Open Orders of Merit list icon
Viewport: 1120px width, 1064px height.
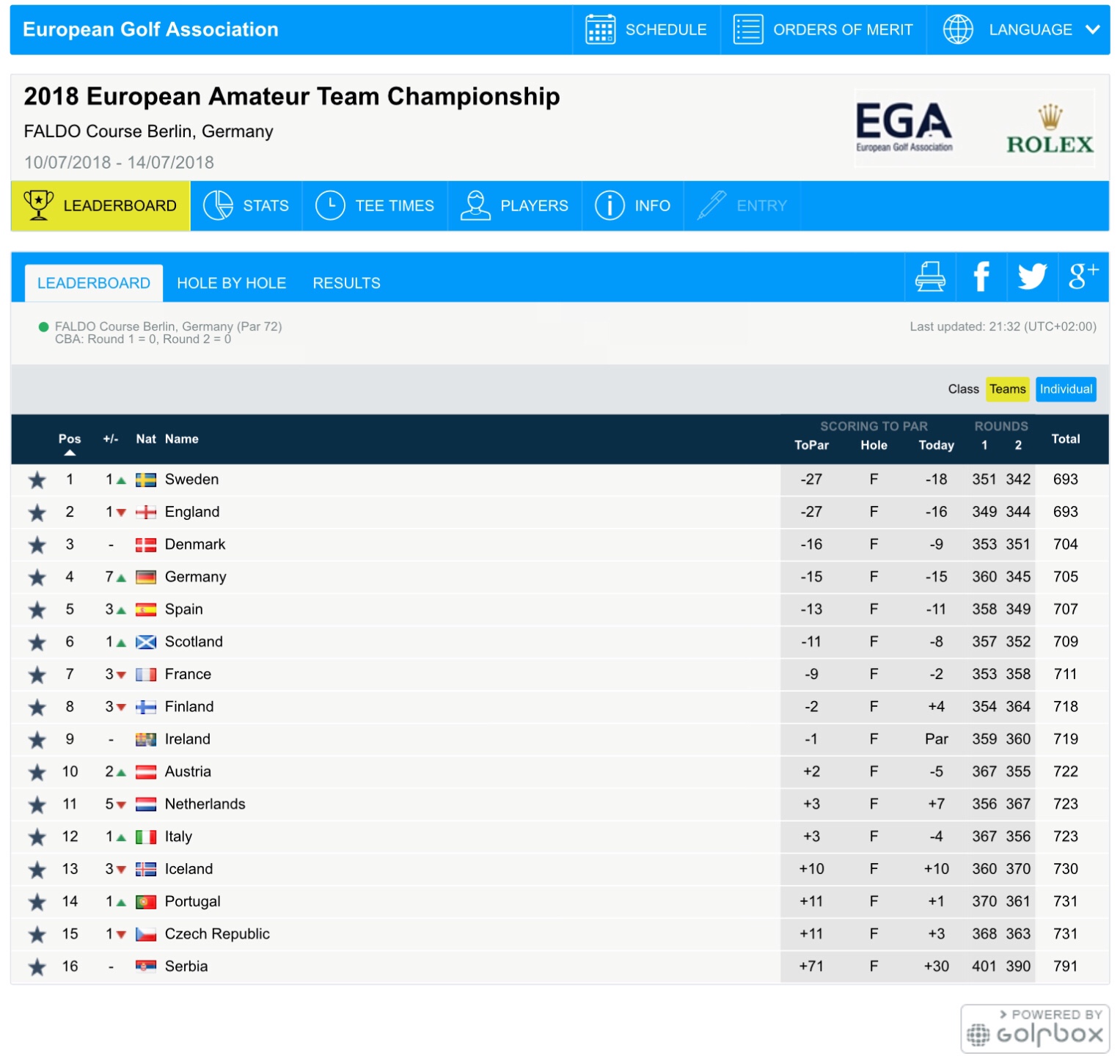click(x=748, y=30)
